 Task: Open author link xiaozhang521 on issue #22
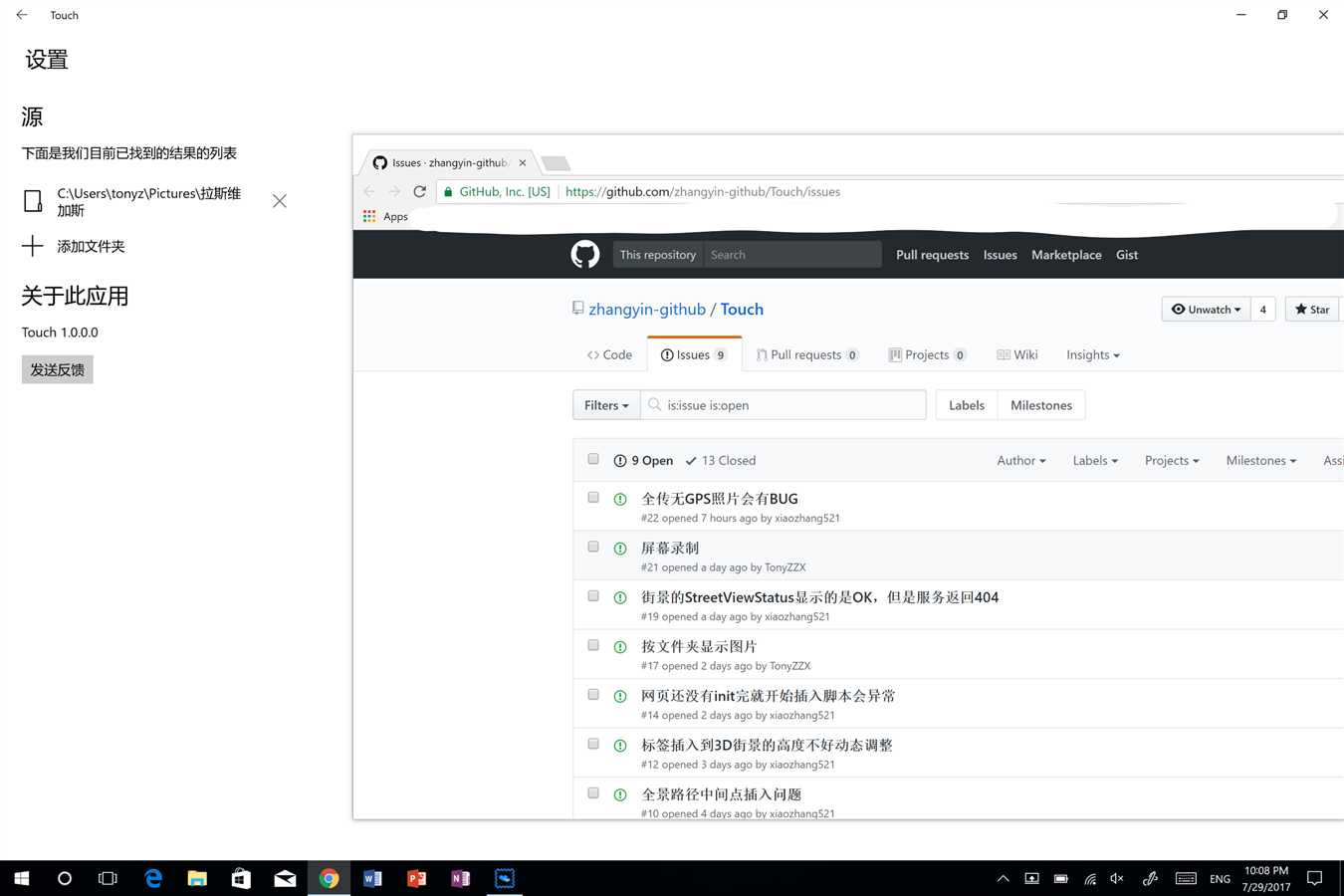pos(807,518)
